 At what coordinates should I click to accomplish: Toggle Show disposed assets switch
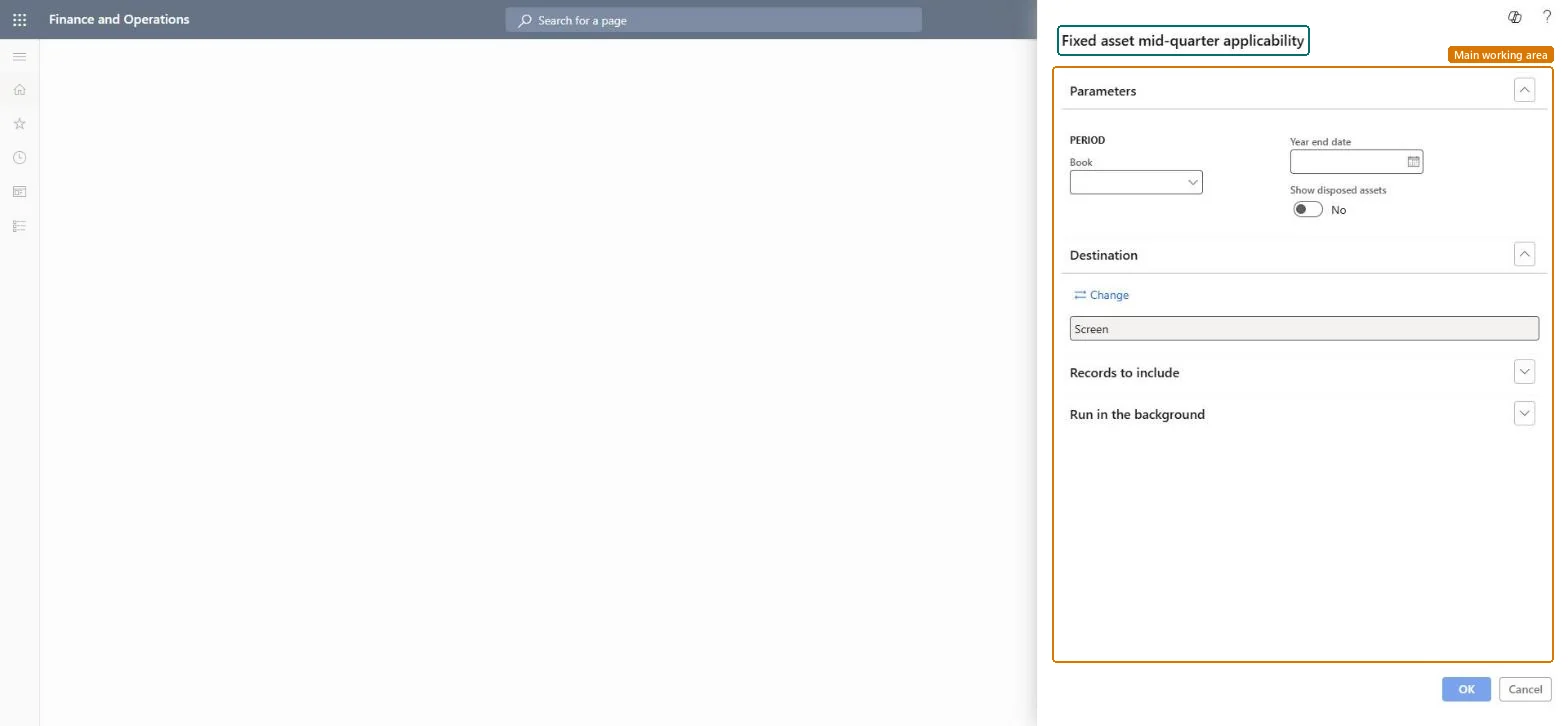tap(1308, 209)
